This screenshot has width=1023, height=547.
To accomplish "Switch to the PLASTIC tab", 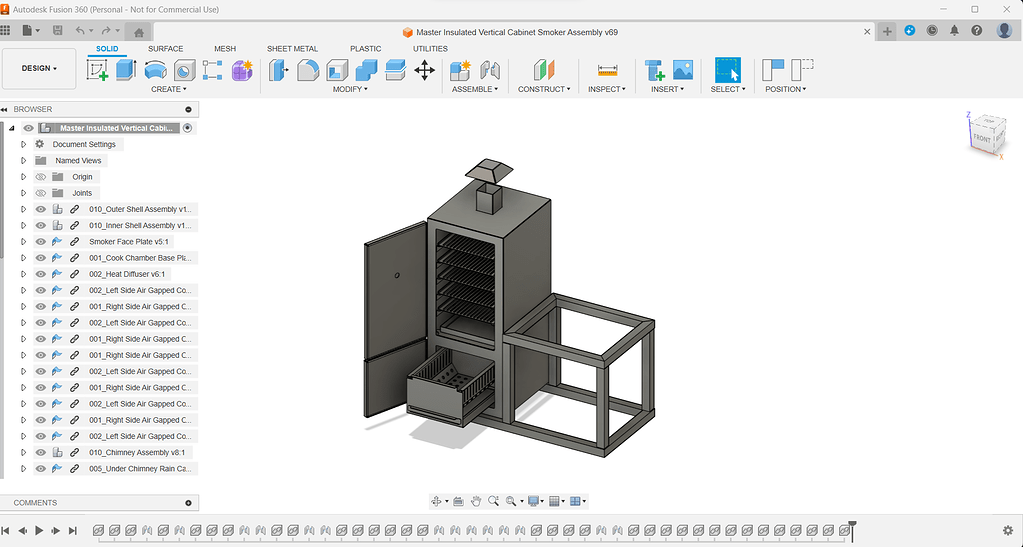I will [x=365, y=49].
